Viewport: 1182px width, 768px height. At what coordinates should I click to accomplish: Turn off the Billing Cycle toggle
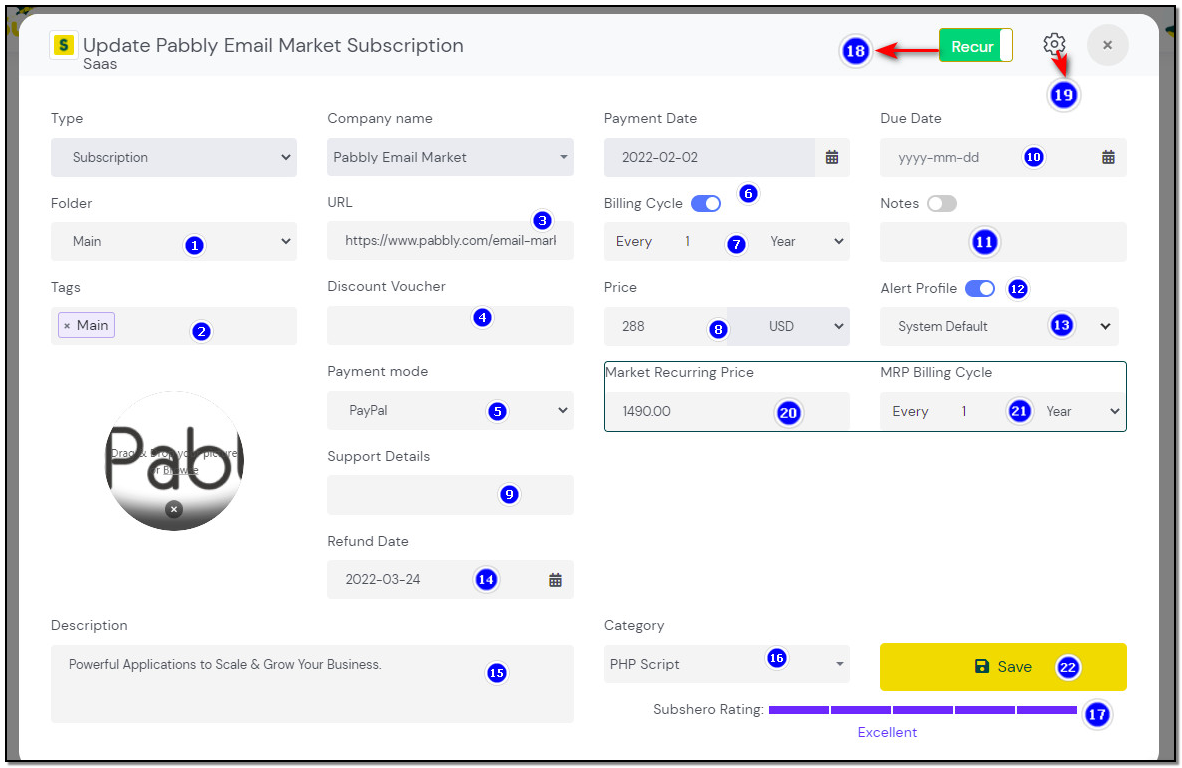[x=706, y=203]
